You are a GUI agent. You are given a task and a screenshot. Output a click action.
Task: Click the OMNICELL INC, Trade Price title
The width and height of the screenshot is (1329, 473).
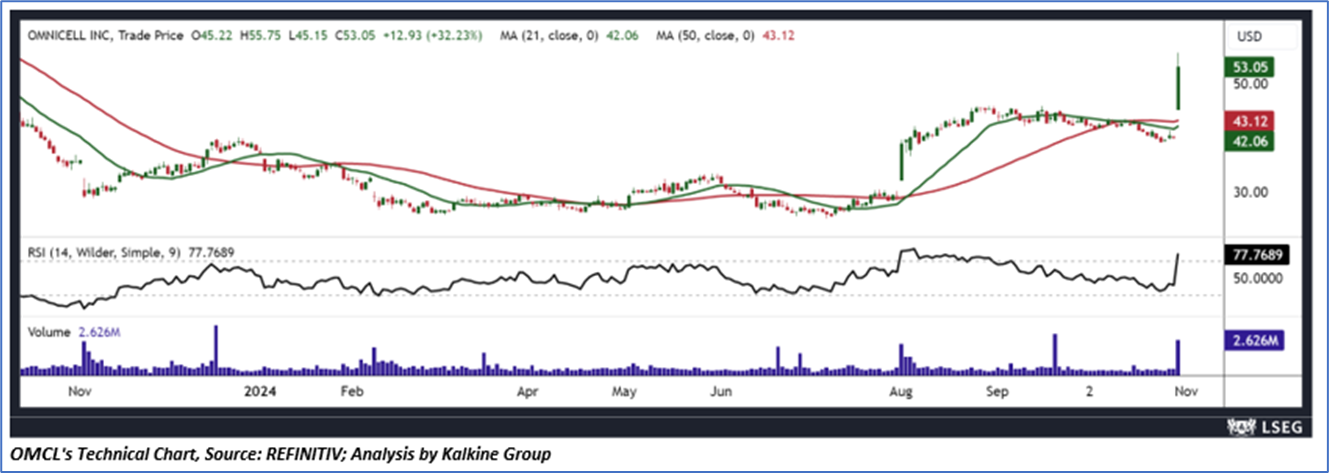pos(103,37)
